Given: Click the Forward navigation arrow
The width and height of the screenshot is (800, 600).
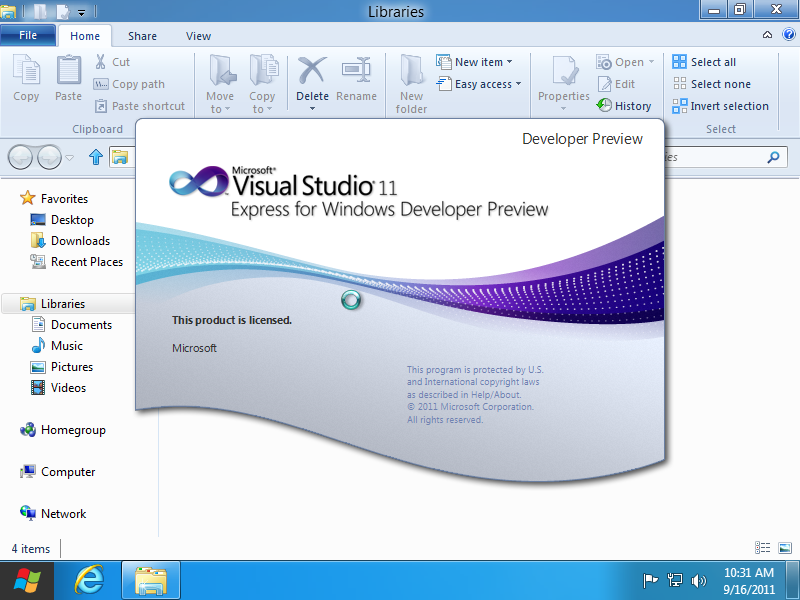Looking at the screenshot, I should point(49,157).
